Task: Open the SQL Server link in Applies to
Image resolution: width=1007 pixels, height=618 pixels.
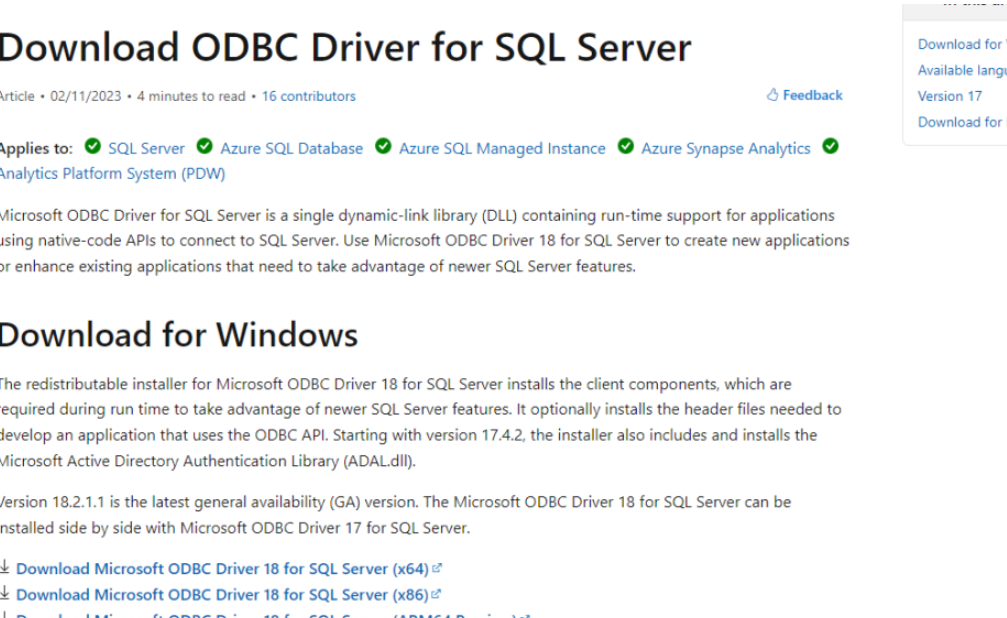Action: click(x=146, y=148)
